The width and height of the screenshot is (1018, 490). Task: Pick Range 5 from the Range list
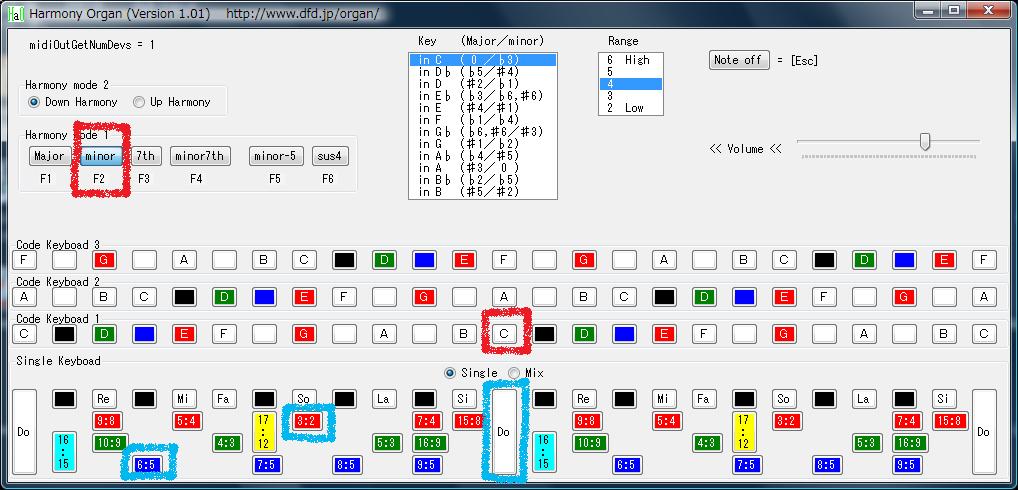[630, 72]
